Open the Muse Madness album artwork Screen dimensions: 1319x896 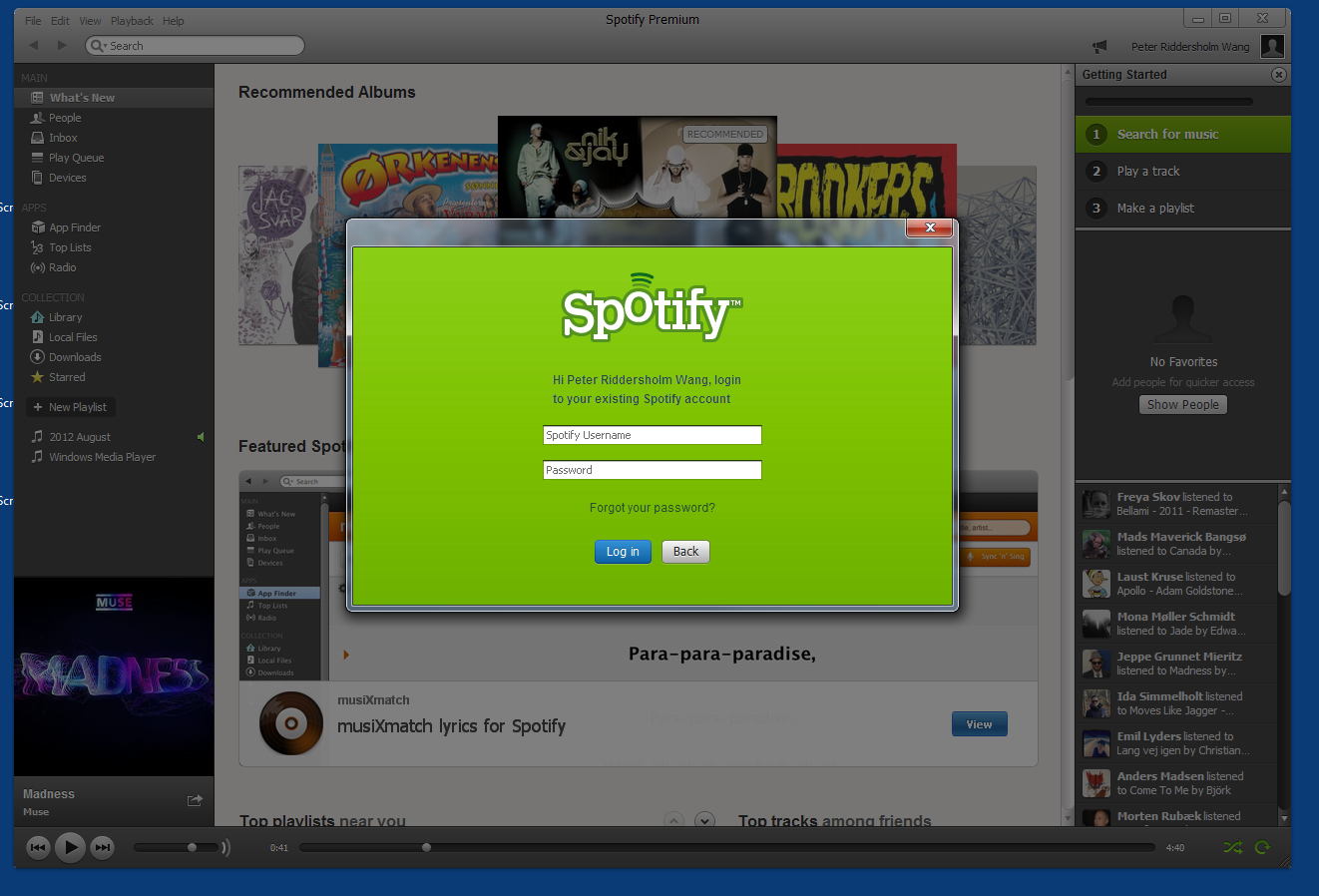click(114, 676)
